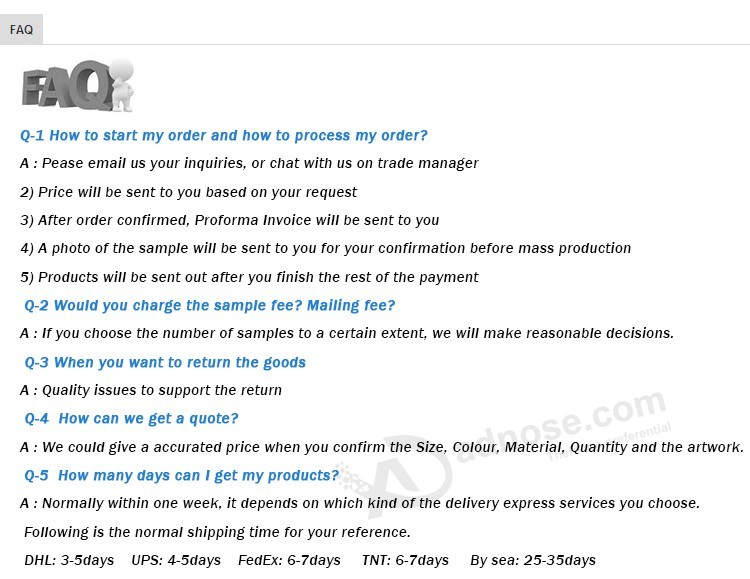Select the FAQ tab

[x=21, y=30]
